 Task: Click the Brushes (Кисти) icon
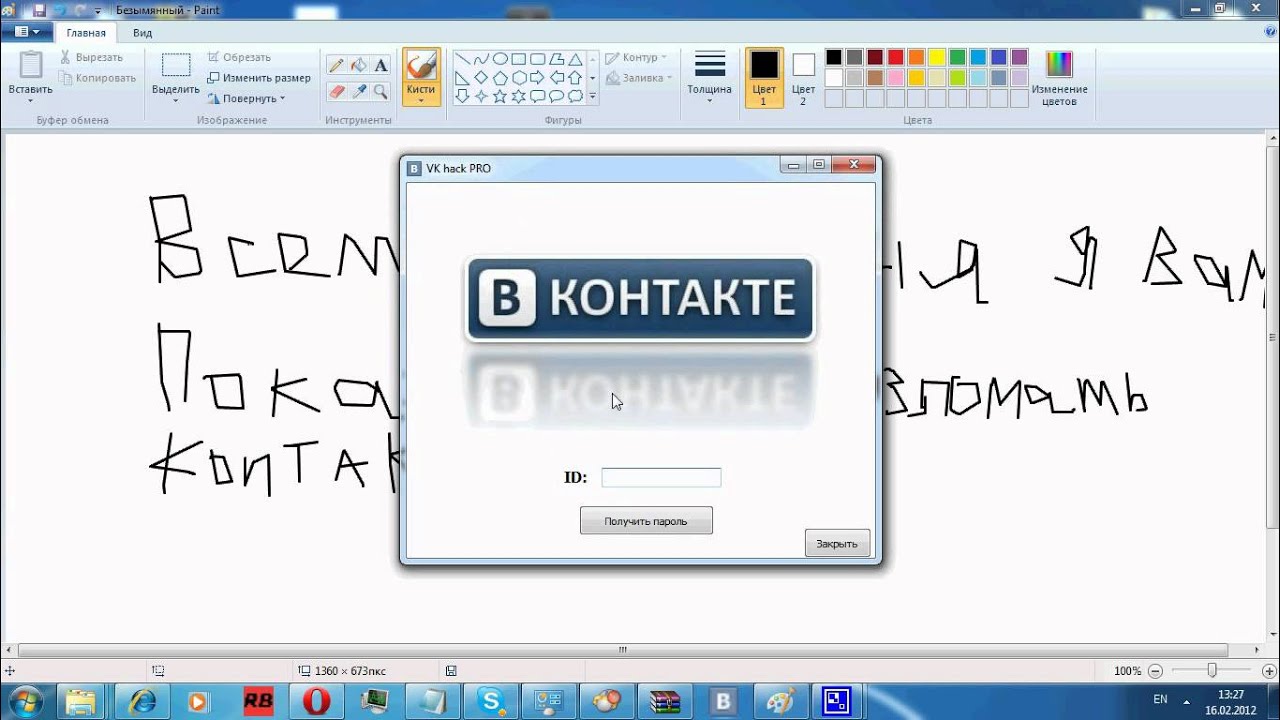[421, 66]
